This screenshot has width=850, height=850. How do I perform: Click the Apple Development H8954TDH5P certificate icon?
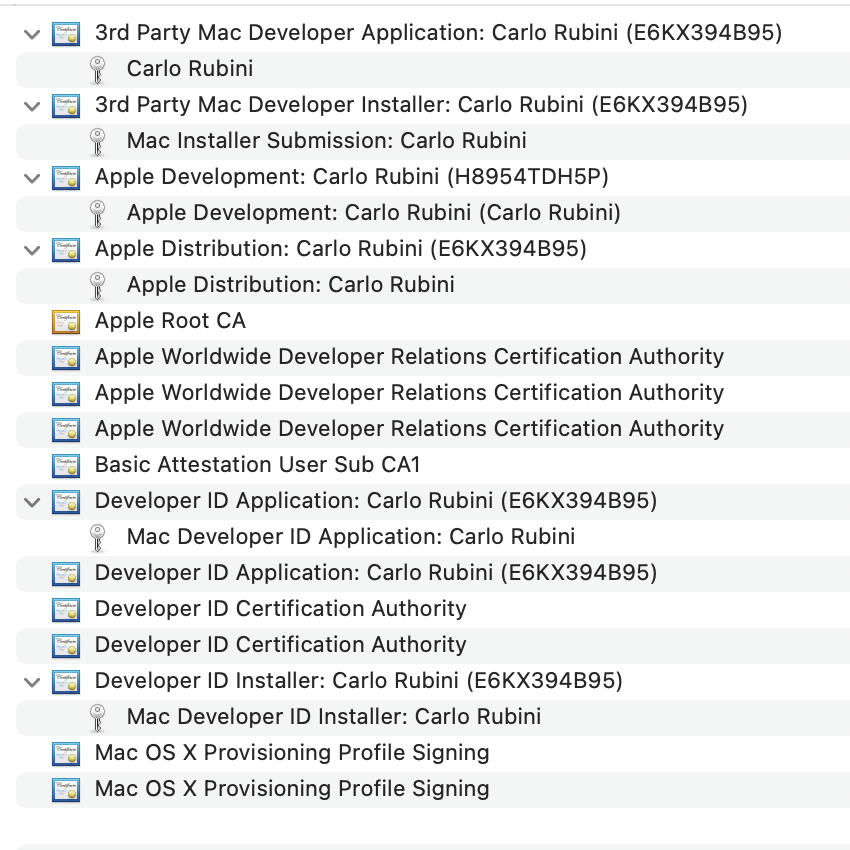pos(66,177)
